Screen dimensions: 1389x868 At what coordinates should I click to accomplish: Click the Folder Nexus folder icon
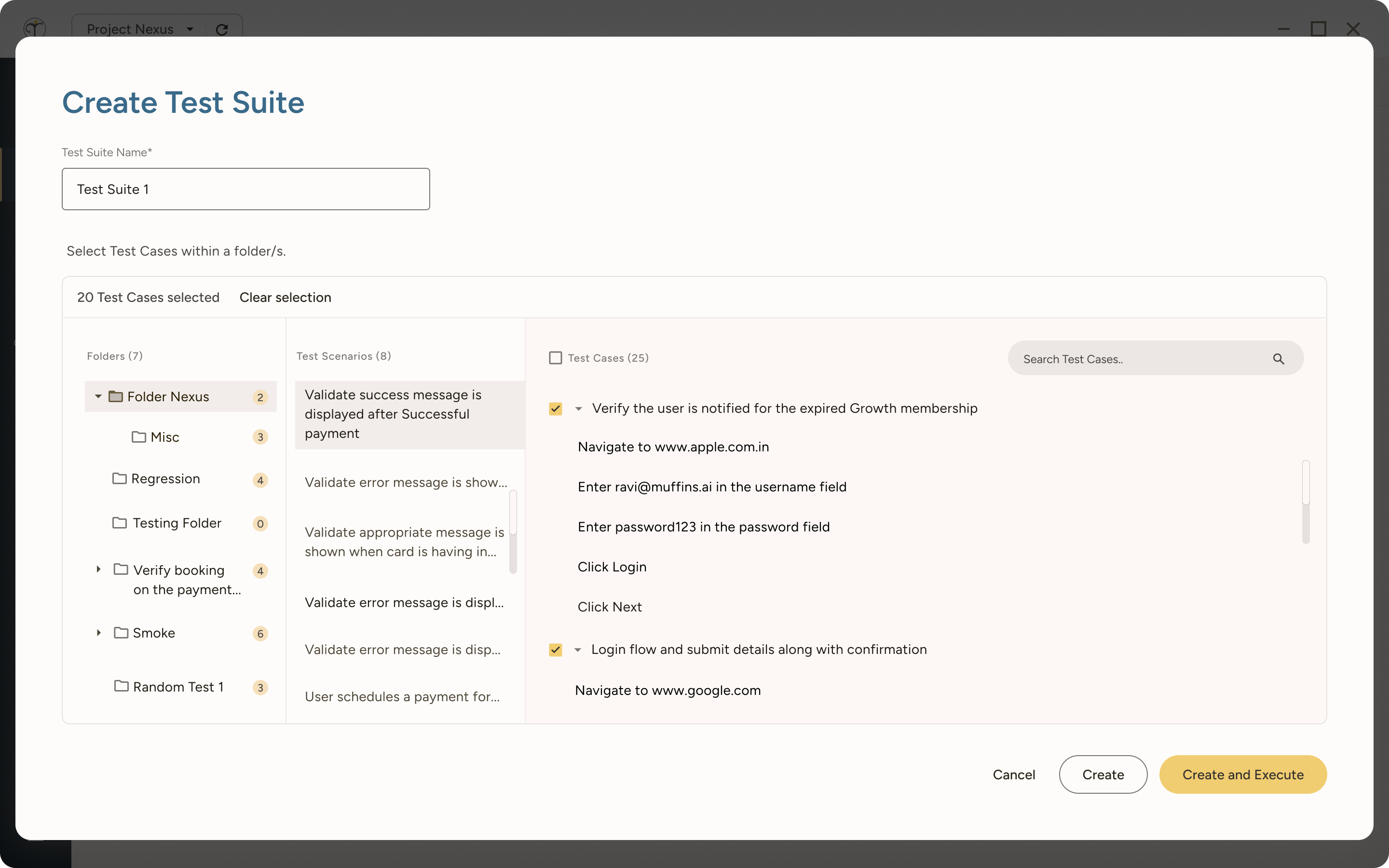pos(115,396)
